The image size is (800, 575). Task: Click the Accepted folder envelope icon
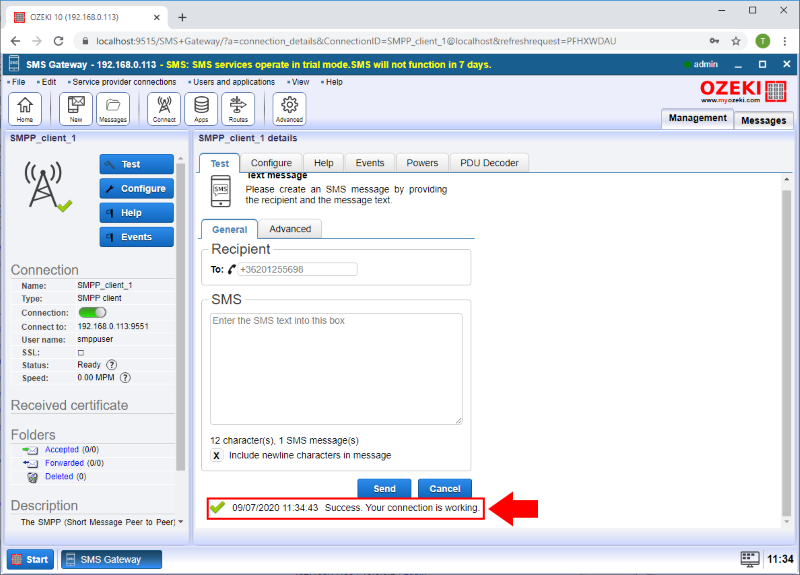[x=30, y=450]
